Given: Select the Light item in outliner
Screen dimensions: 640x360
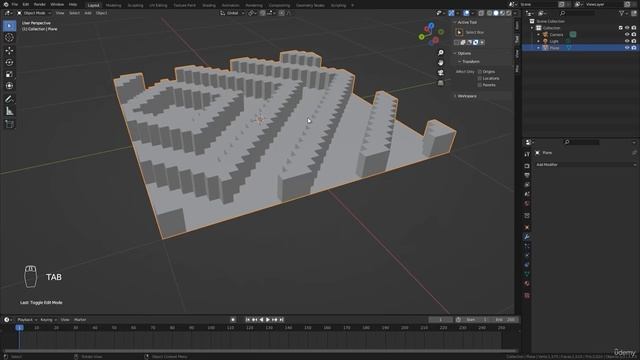Looking at the screenshot, I should (554, 41).
